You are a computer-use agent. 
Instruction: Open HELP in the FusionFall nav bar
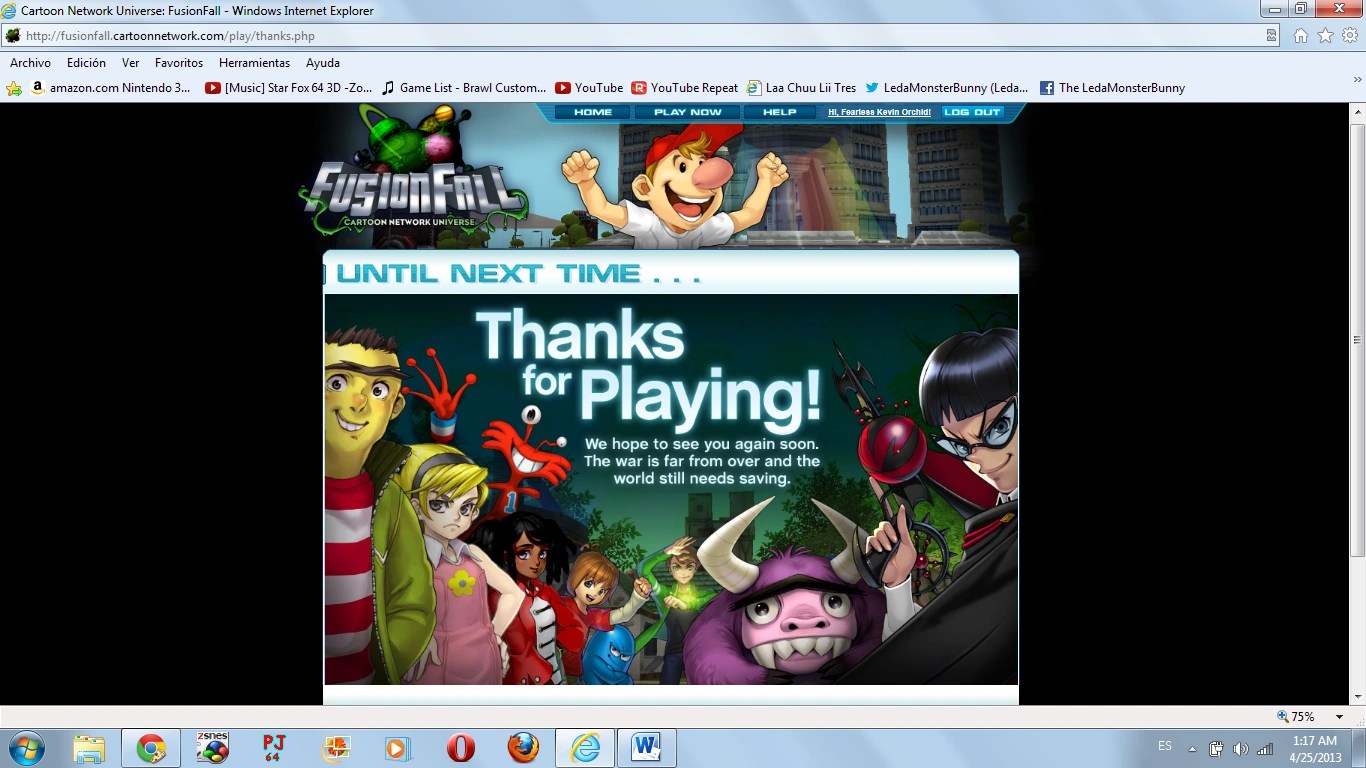[780, 112]
